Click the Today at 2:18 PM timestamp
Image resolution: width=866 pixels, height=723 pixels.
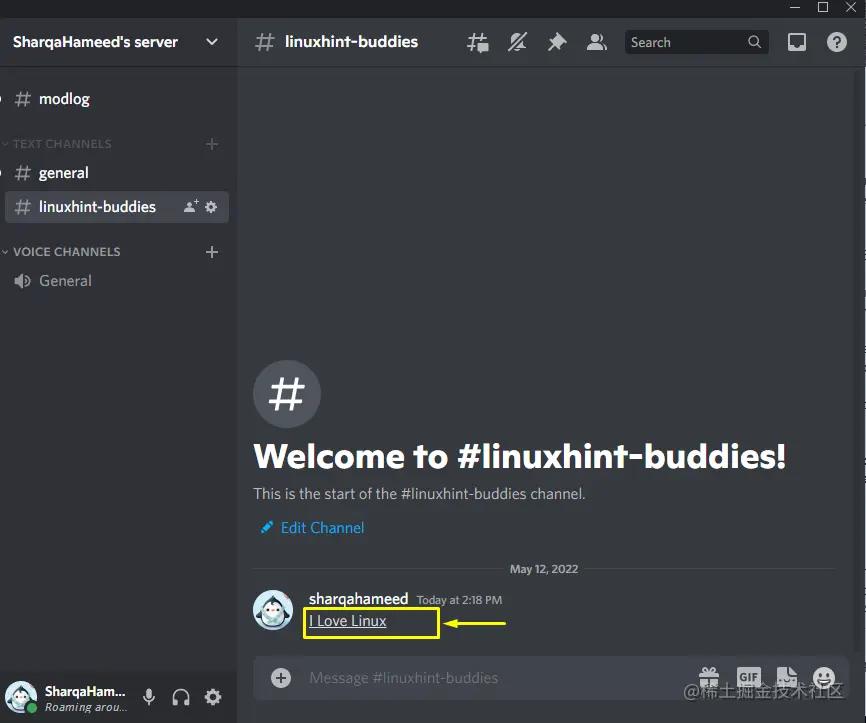pos(460,600)
